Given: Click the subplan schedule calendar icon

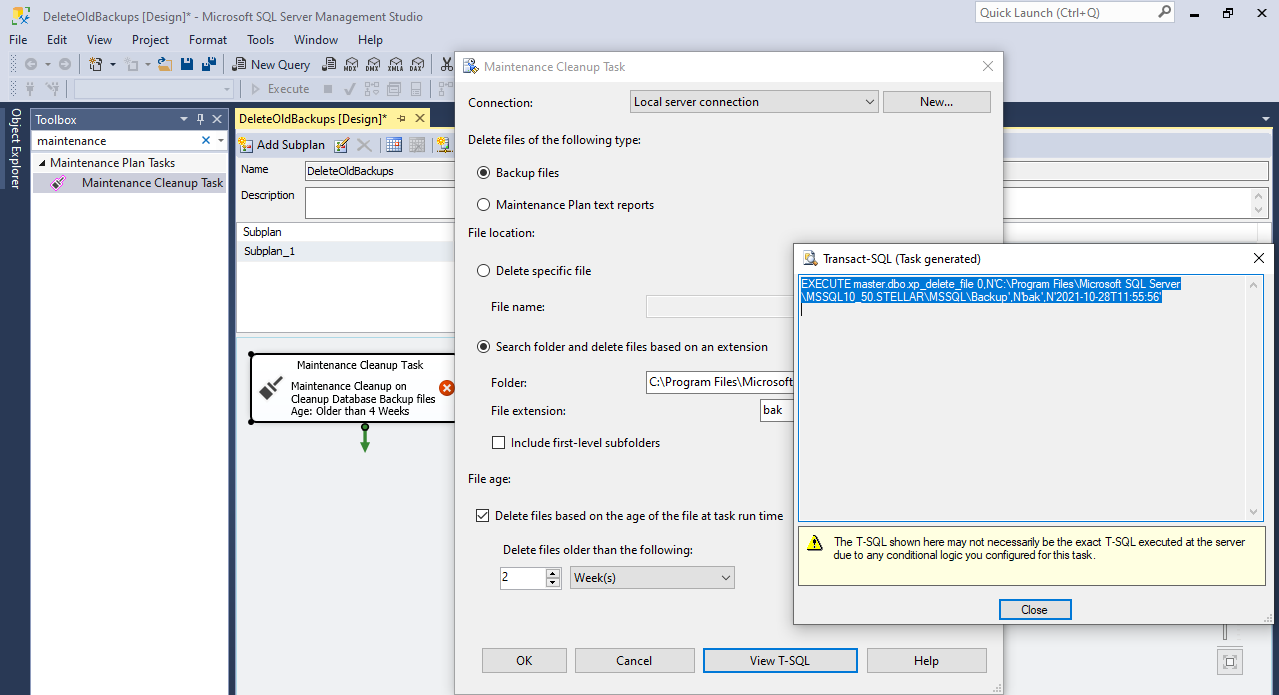Looking at the screenshot, I should (394, 145).
